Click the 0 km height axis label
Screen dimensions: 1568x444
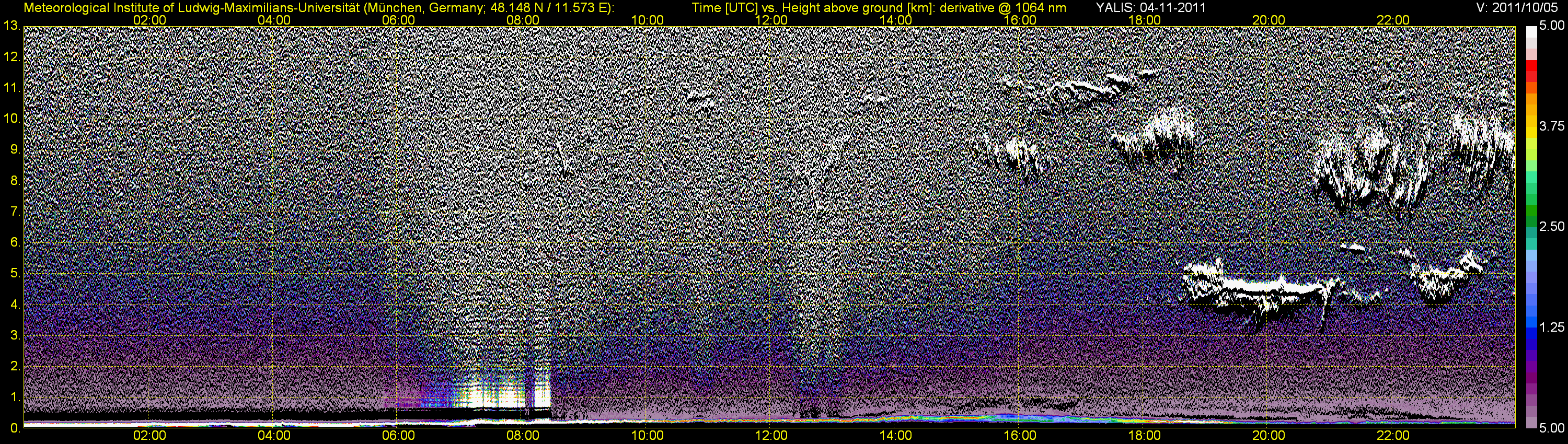point(15,428)
